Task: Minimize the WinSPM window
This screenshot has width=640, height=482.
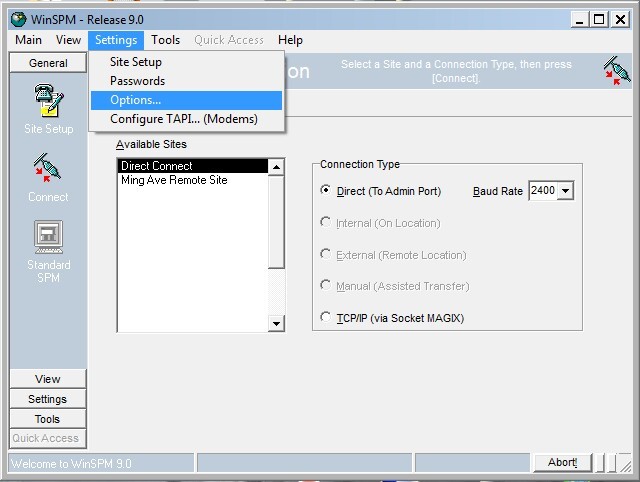Action: pos(579,20)
